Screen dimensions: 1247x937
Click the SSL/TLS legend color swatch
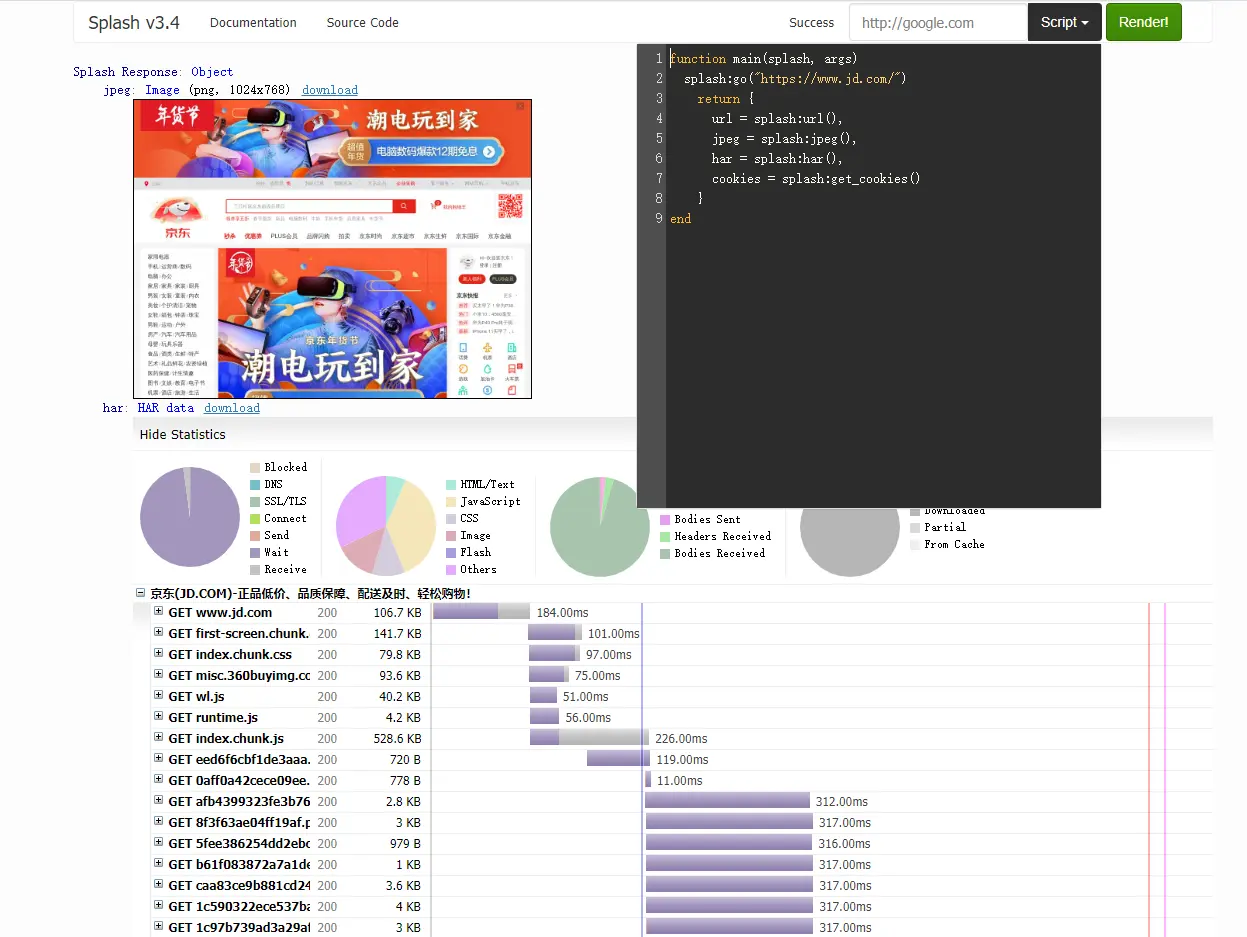coord(255,501)
